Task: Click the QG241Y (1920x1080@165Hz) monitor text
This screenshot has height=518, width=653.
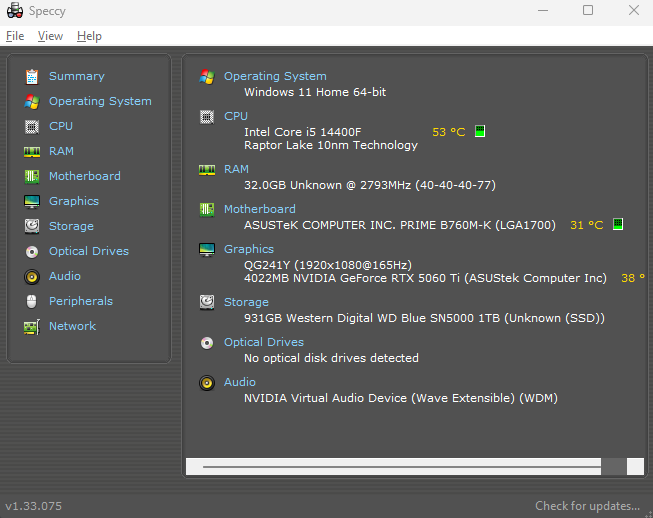Action: pyautogui.click(x=328, y=265)
